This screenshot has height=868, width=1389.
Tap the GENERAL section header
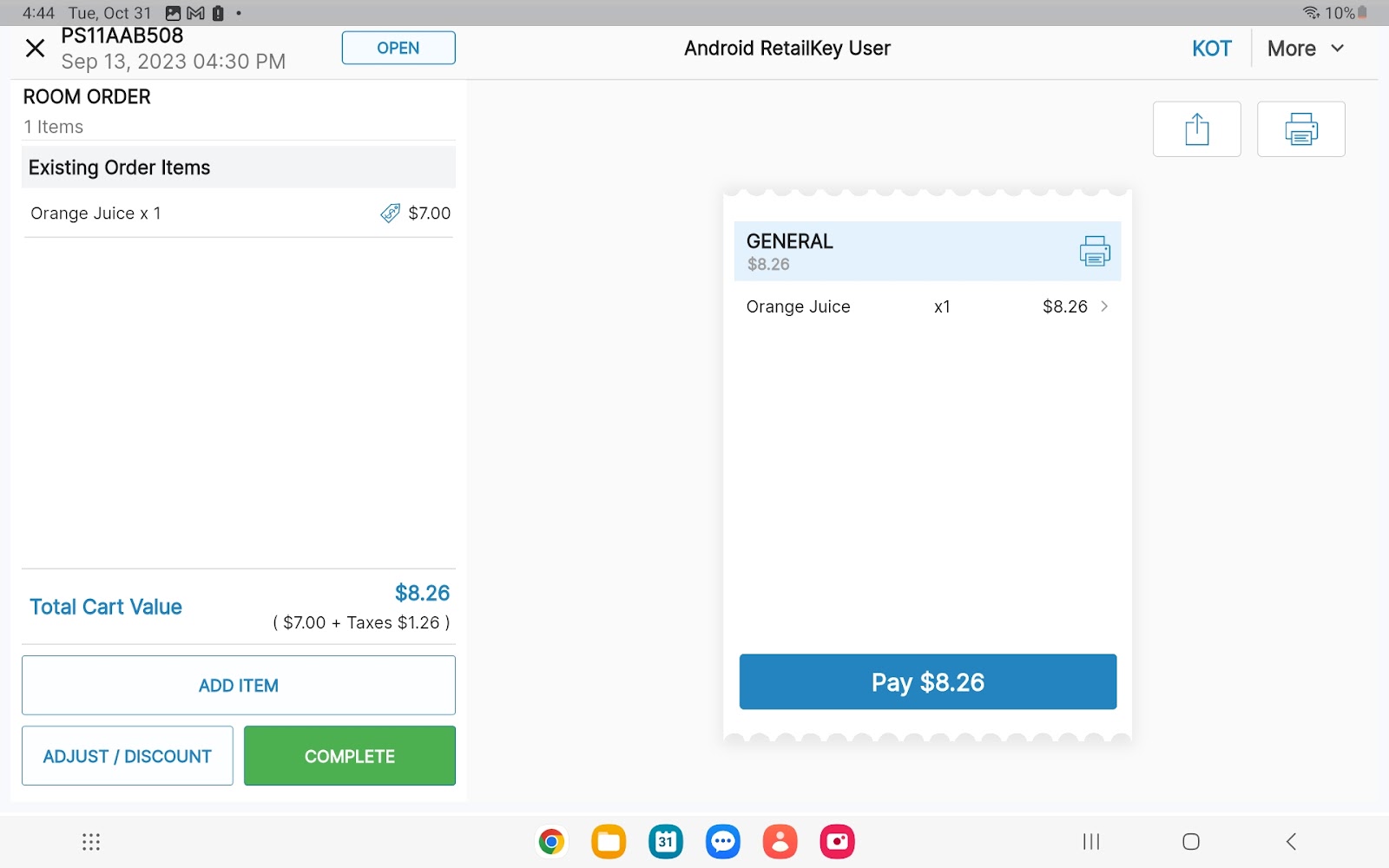click(x=903, y=251)
